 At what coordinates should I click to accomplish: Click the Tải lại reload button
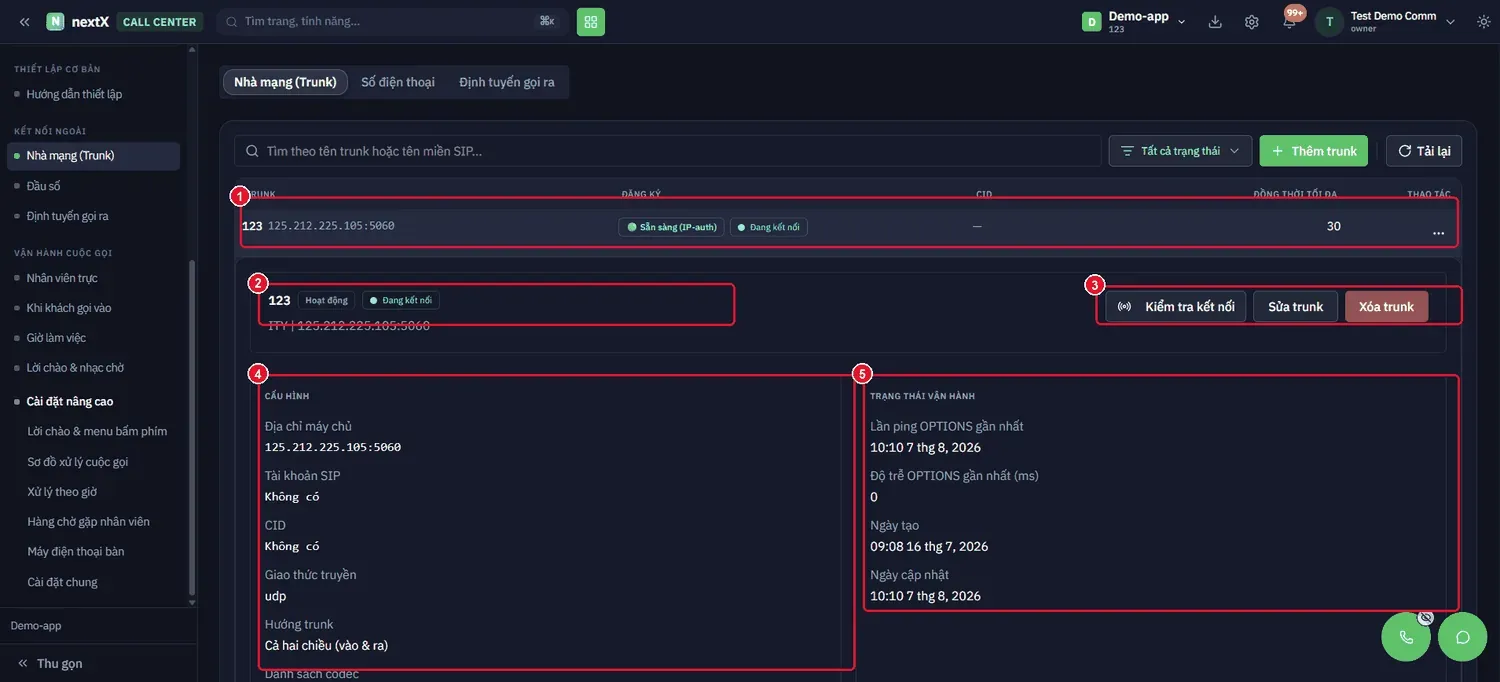click(1424, 151)
